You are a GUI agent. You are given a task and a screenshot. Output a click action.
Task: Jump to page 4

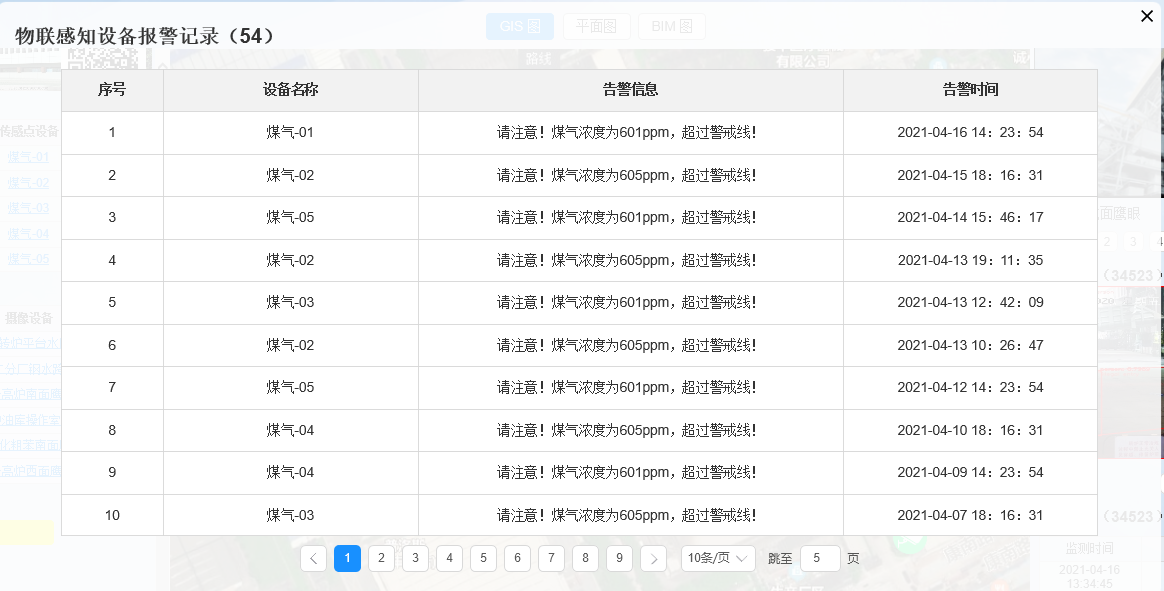point(449,558)
